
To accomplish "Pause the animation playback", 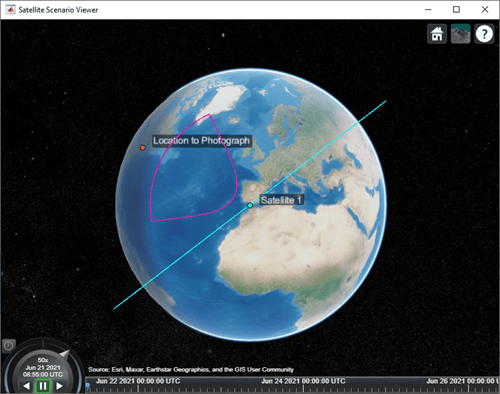I will (x=43, y=386).
